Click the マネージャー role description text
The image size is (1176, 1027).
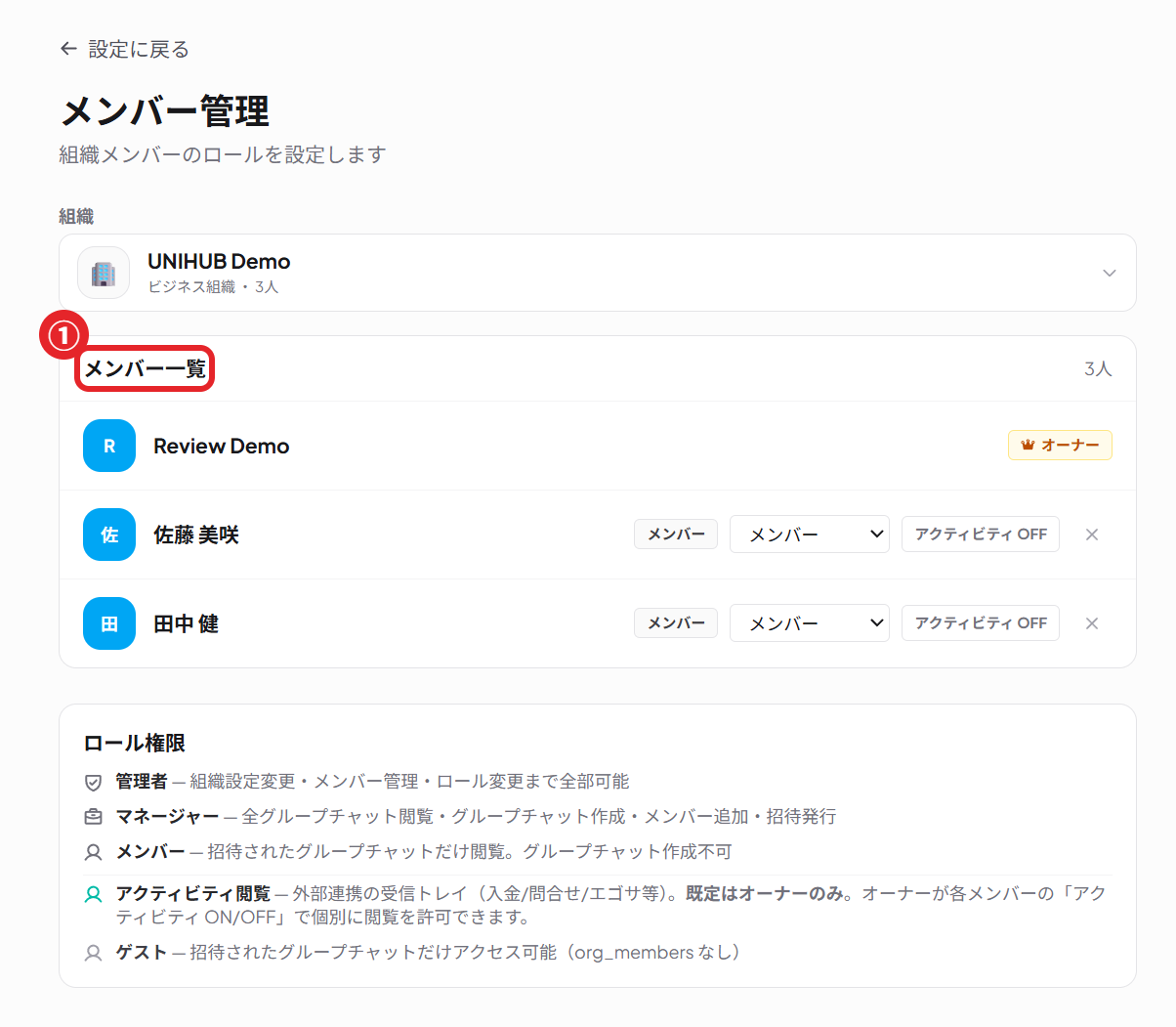476,817
